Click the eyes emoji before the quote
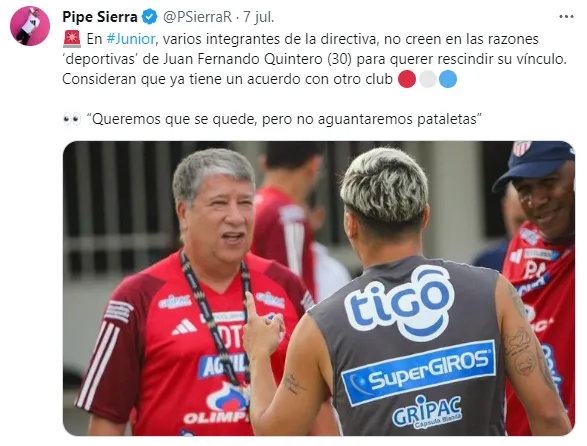The image size is (587, 446). point(72,119)
